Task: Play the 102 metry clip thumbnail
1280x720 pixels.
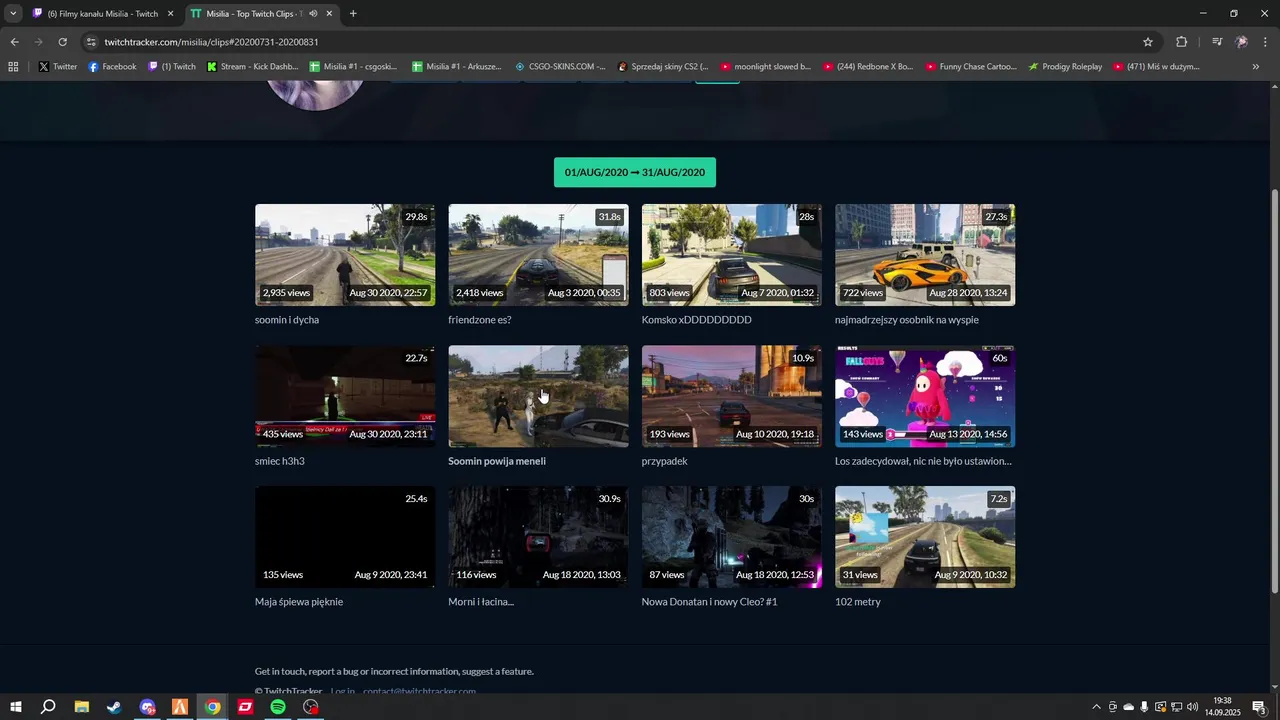Action: pos(925,537)
